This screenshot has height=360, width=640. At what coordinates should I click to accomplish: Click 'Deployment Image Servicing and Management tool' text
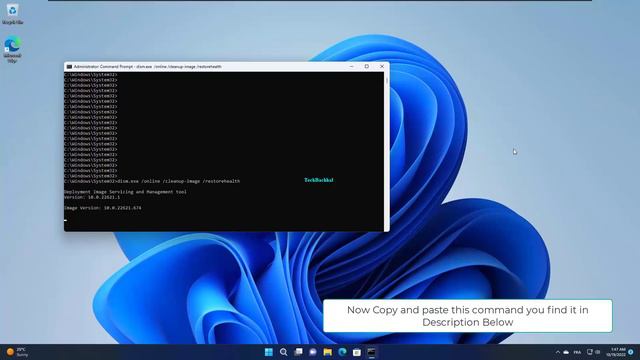click(x=125, y=192)
